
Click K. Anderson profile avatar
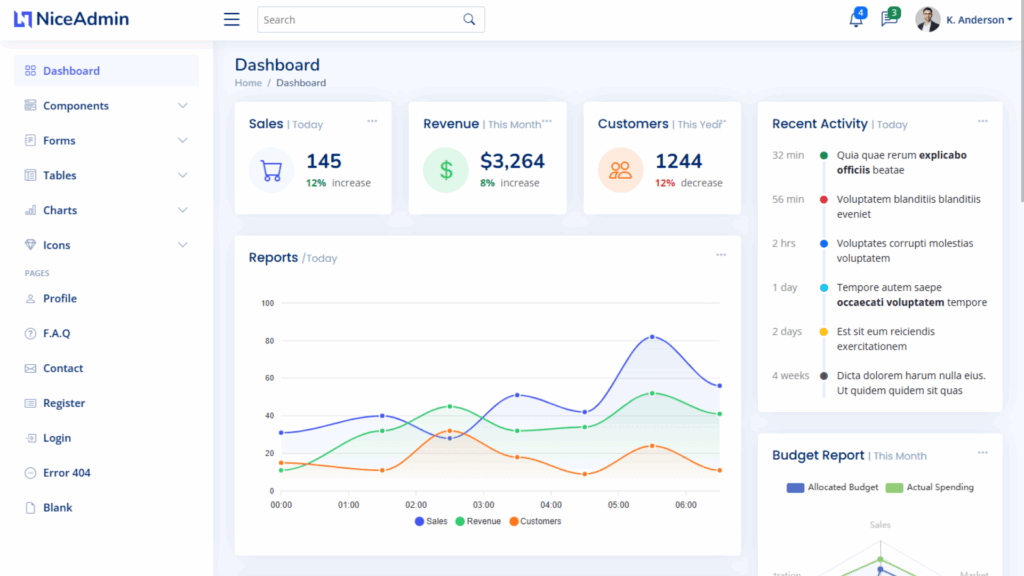927,20
